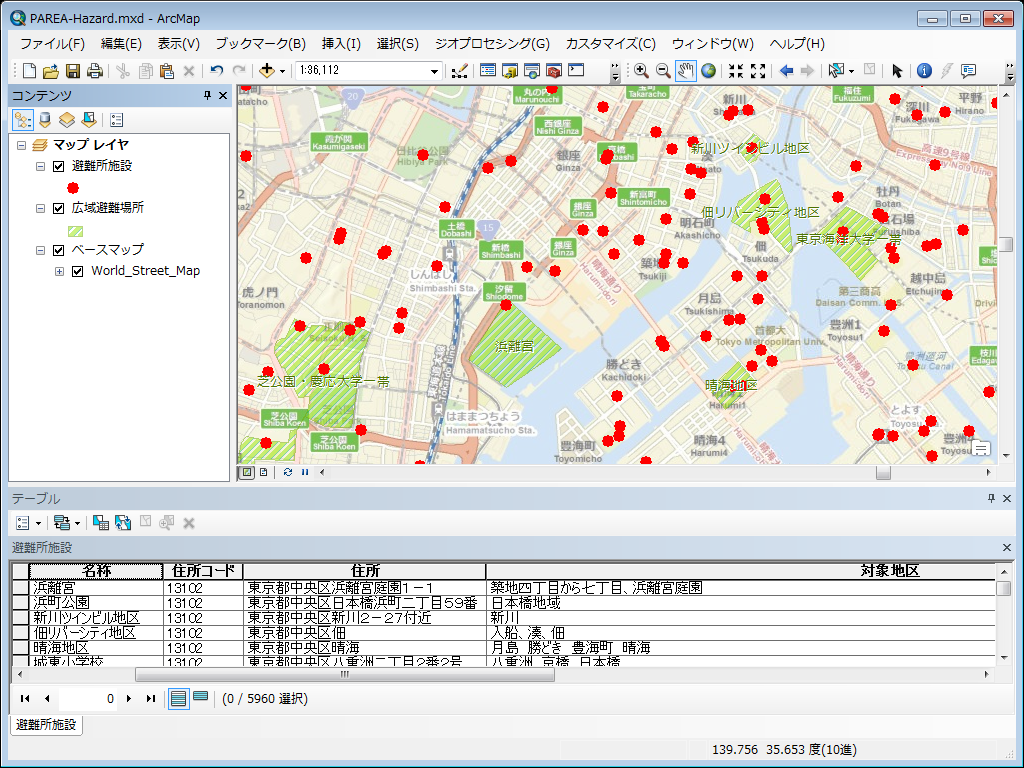Open Table Options dropdown menu
Screen dimensions: 1024x768
[26, 522]
